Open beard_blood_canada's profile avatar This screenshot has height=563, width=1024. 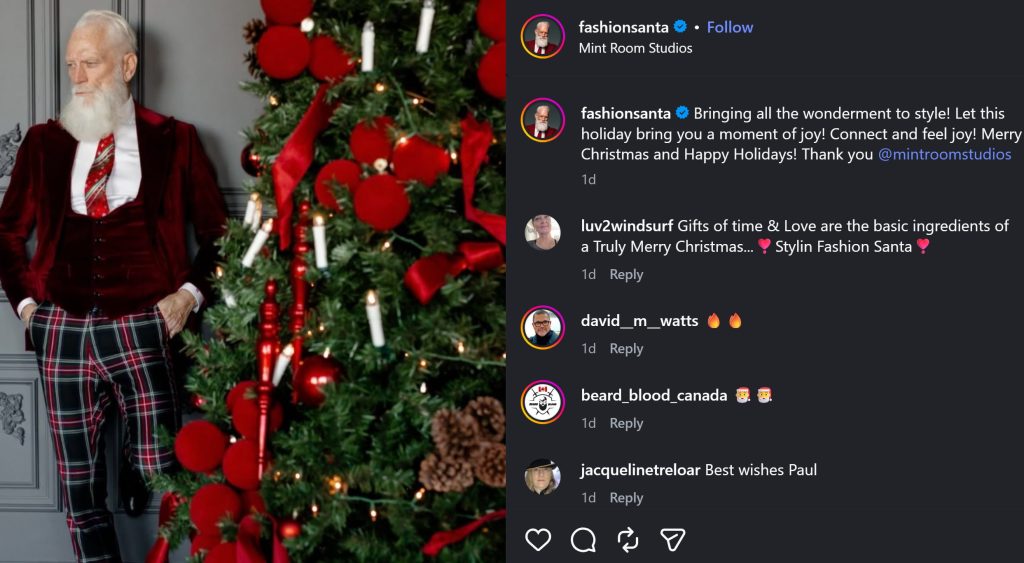pyautogui.click(x=543, y=402)
